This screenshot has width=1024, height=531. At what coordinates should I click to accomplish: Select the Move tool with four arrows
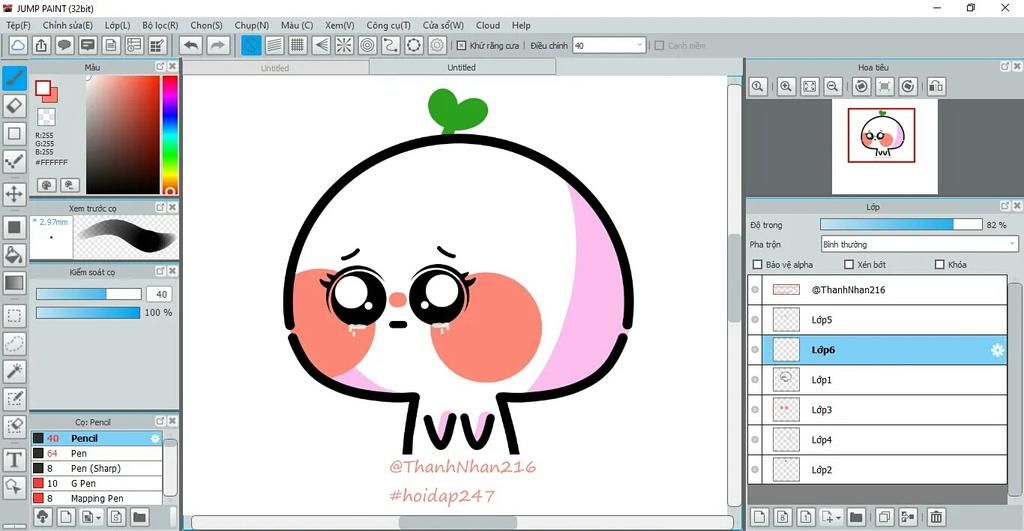coord(14,193)
